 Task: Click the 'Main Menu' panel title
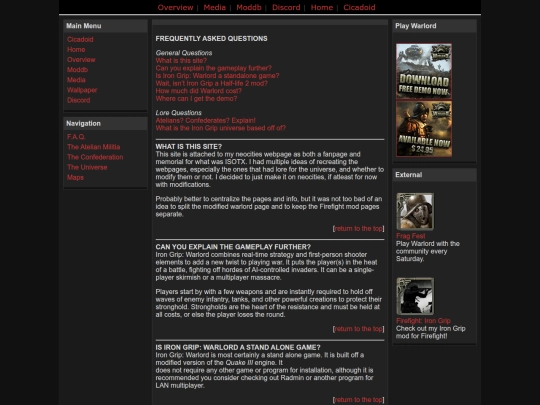coord(84,26)
